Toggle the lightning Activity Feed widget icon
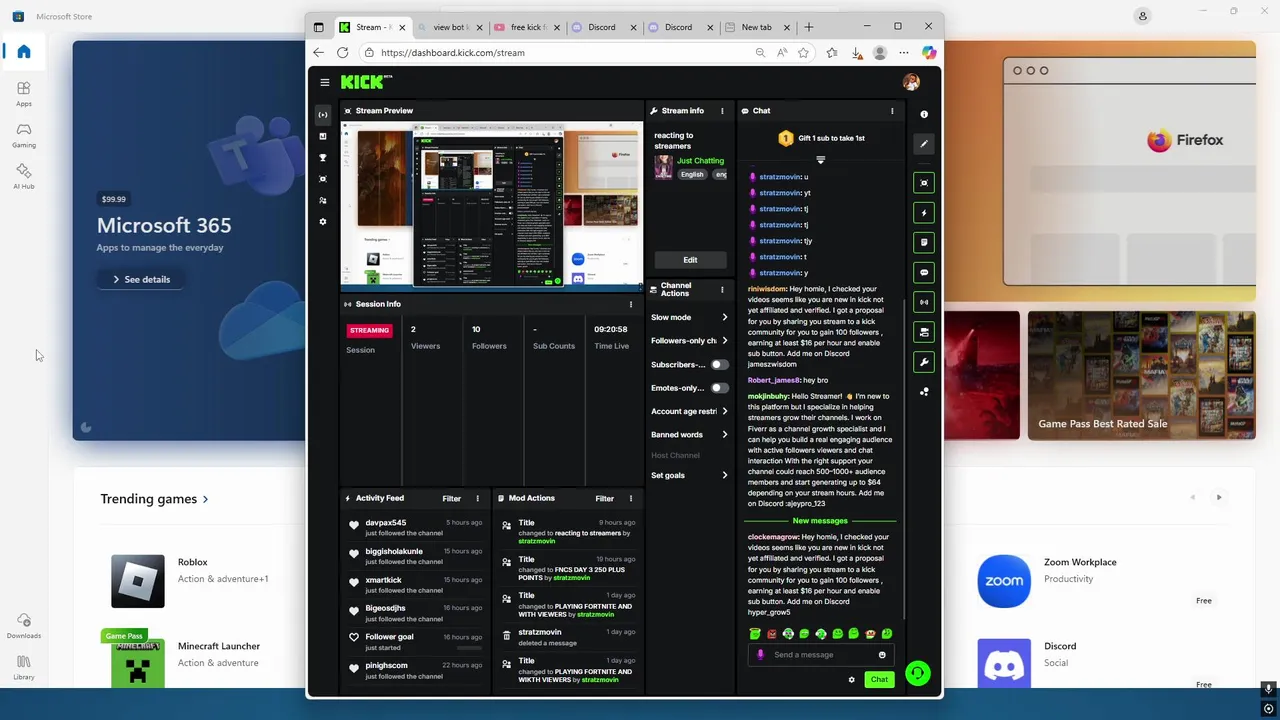This screenshot has width=1280, height=720. click(924, 212)
